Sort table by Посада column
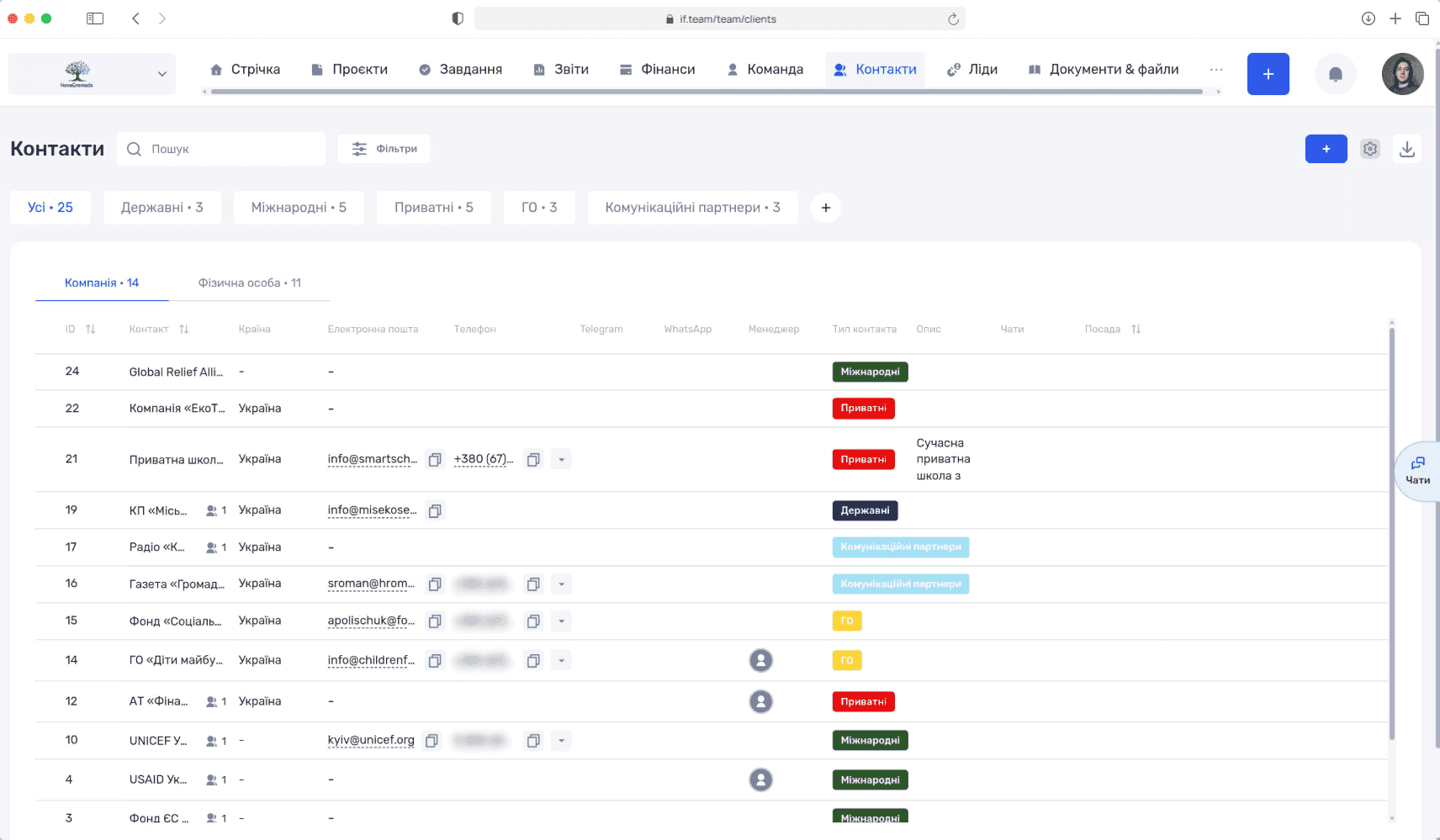The width and height of the screenshot is (1440, 840). (1136, 330)
